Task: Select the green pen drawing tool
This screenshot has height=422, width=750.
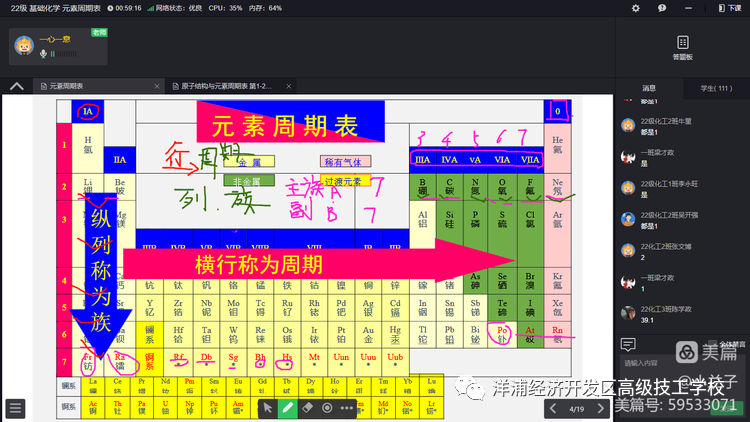Action: (287, 408)
